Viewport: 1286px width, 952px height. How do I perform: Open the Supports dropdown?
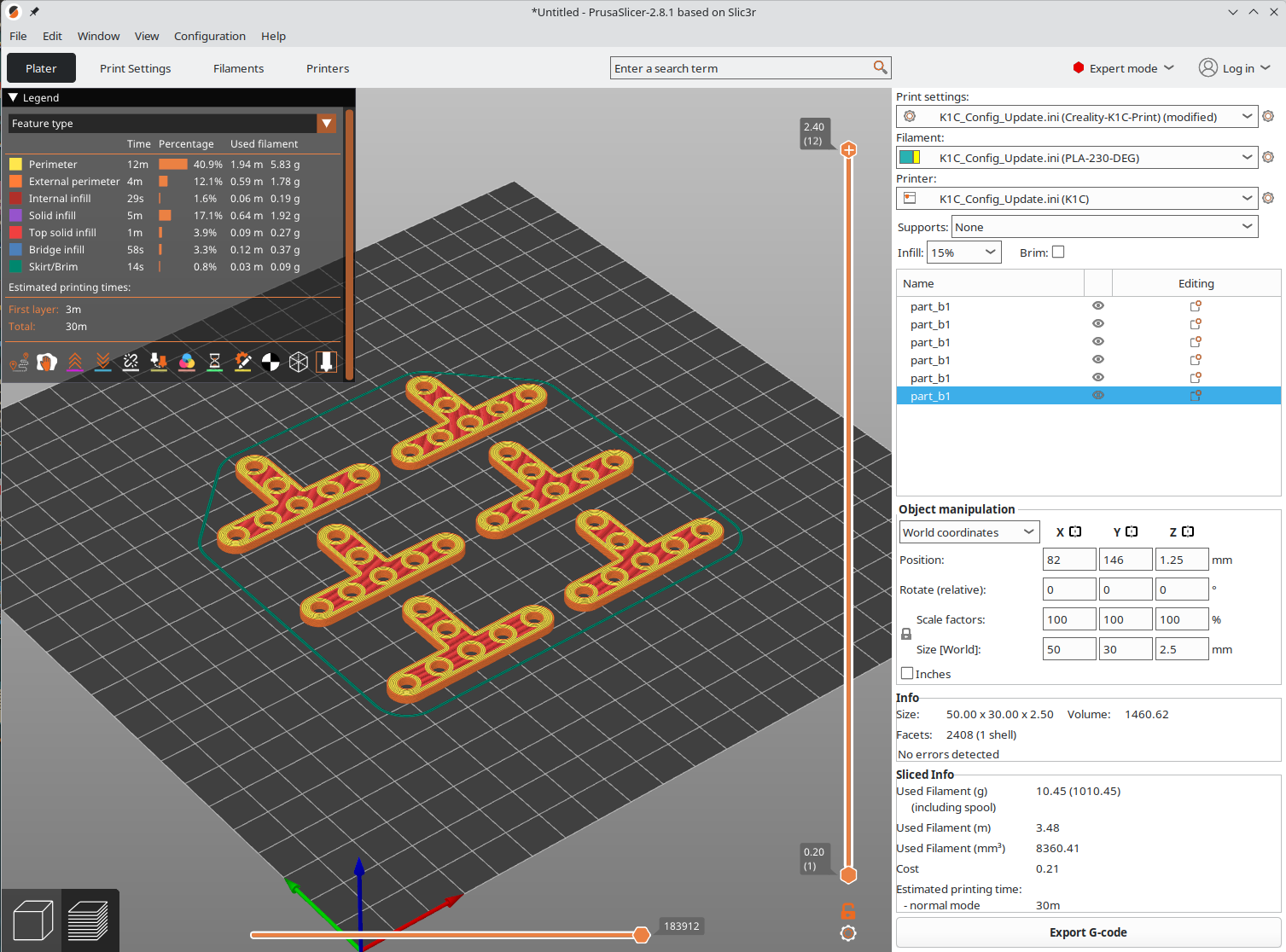pyautogui.click(x=1104, y=227)
